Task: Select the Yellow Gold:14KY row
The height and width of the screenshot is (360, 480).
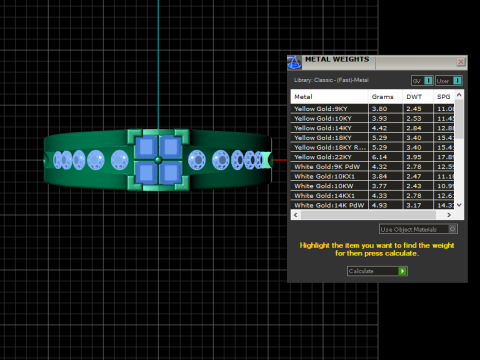Action: tap(372, 128)
